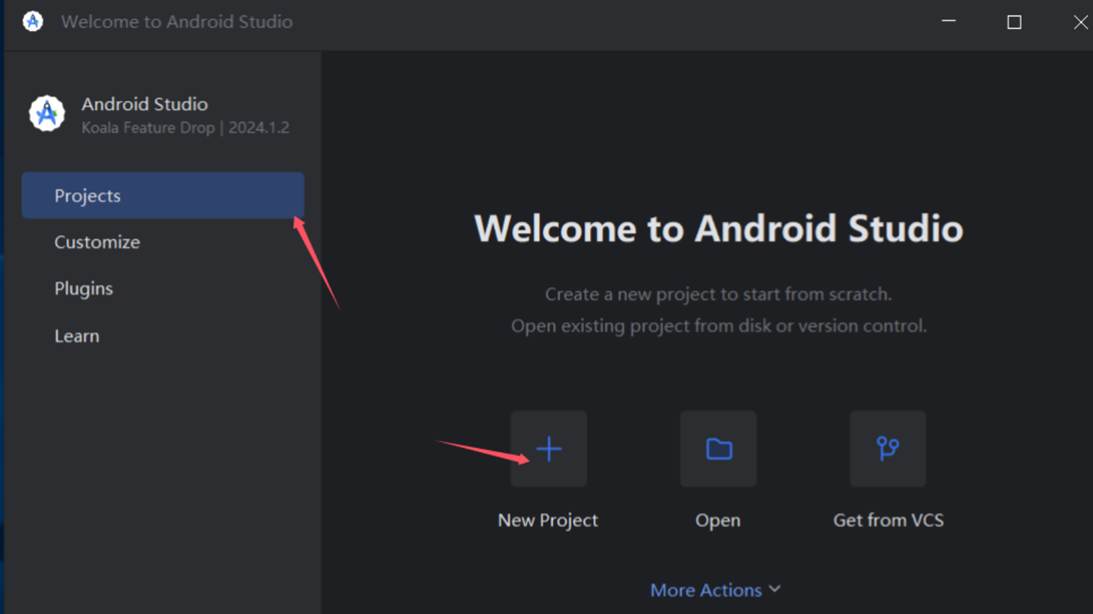Select the Projects tab

[x=163, y=196]
